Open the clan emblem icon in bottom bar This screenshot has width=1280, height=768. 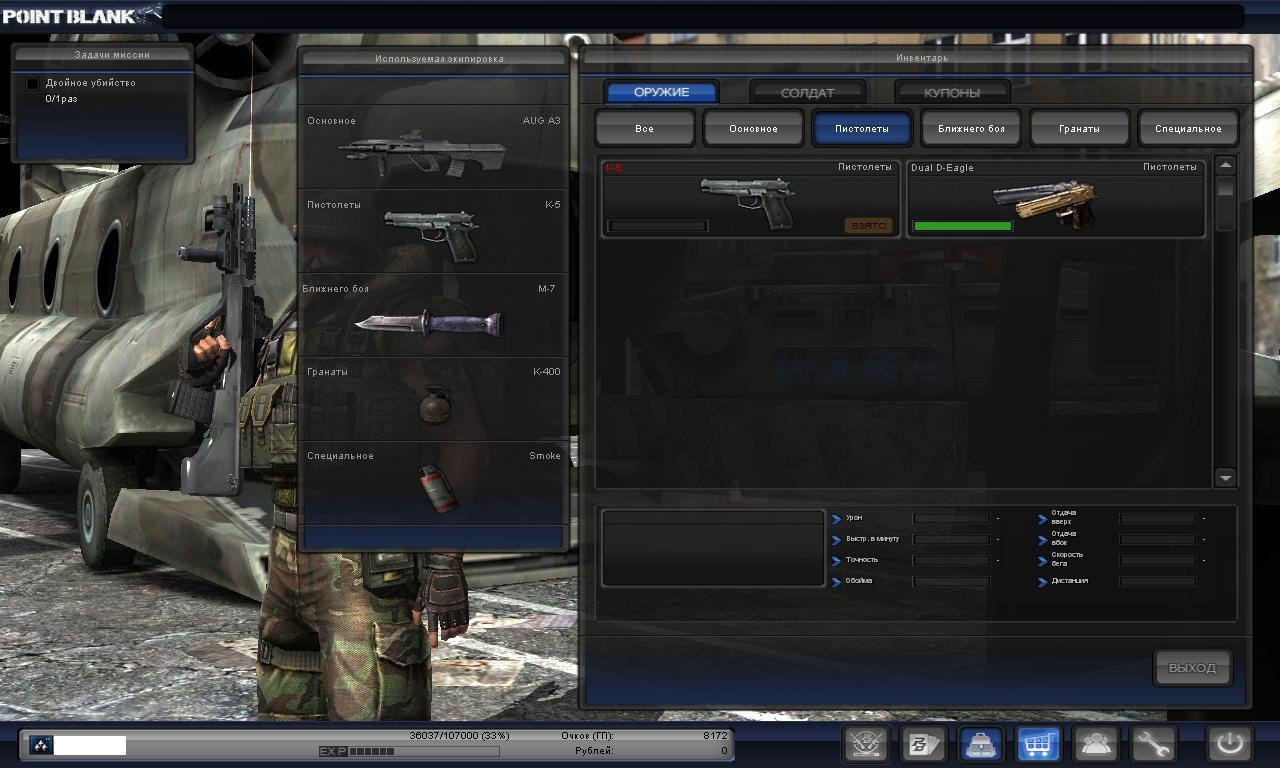[866, 744]
